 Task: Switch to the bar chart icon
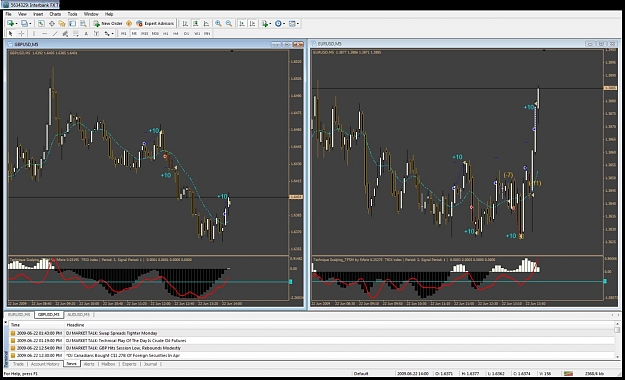[x=185, y=24]
